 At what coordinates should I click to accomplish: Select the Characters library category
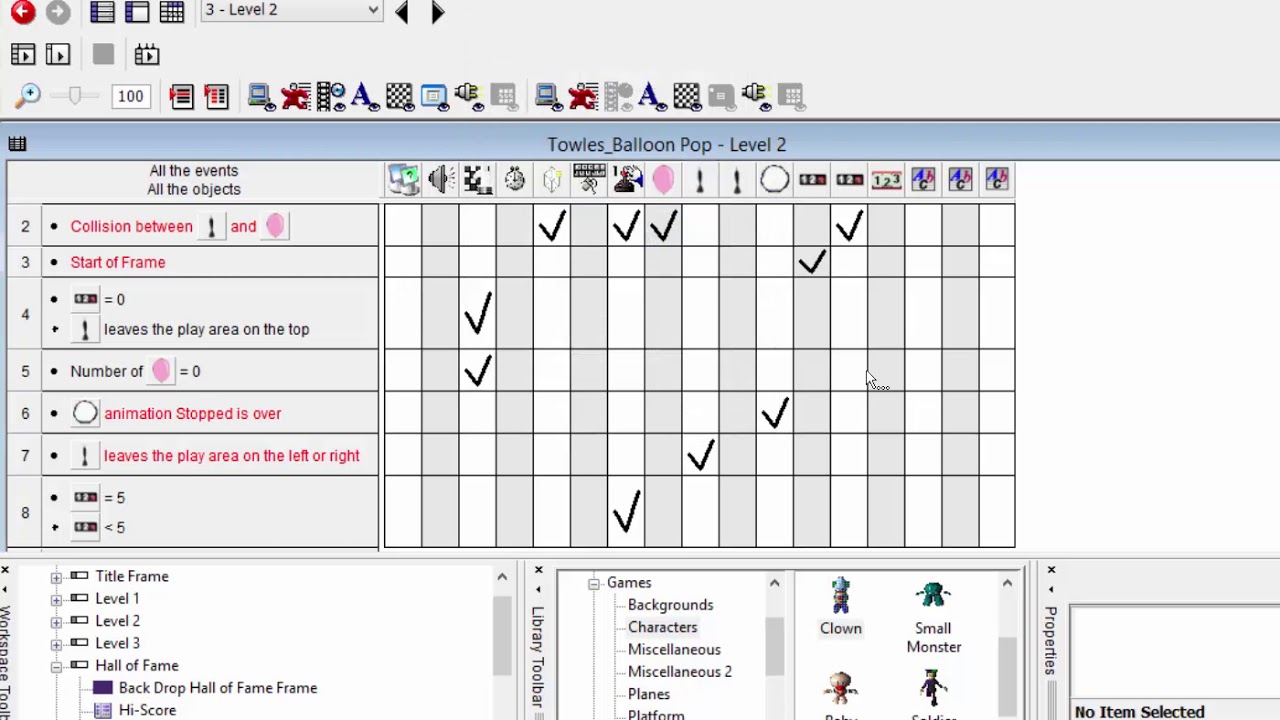tap(662, 627)
